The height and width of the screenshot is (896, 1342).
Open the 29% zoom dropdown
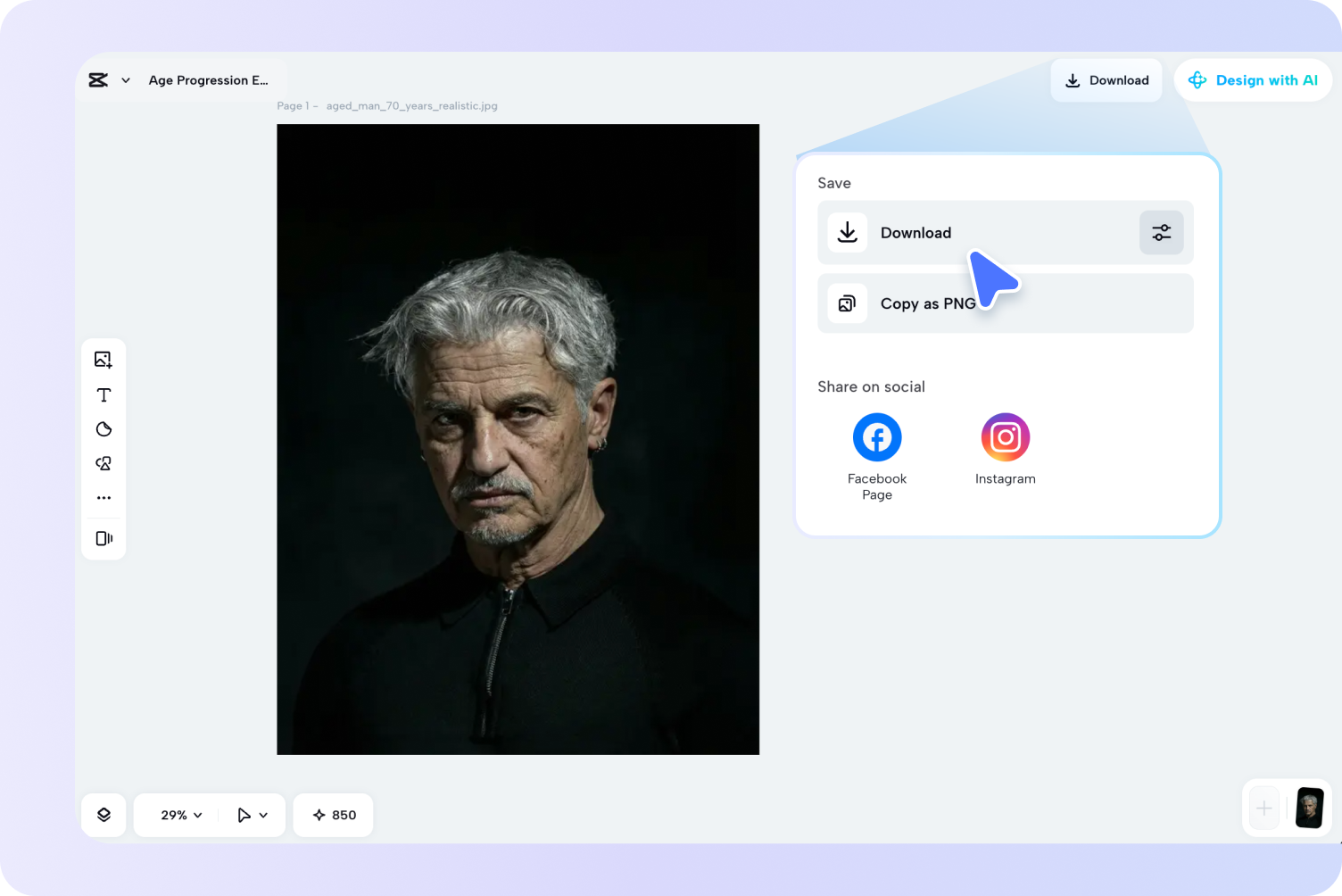181,815
